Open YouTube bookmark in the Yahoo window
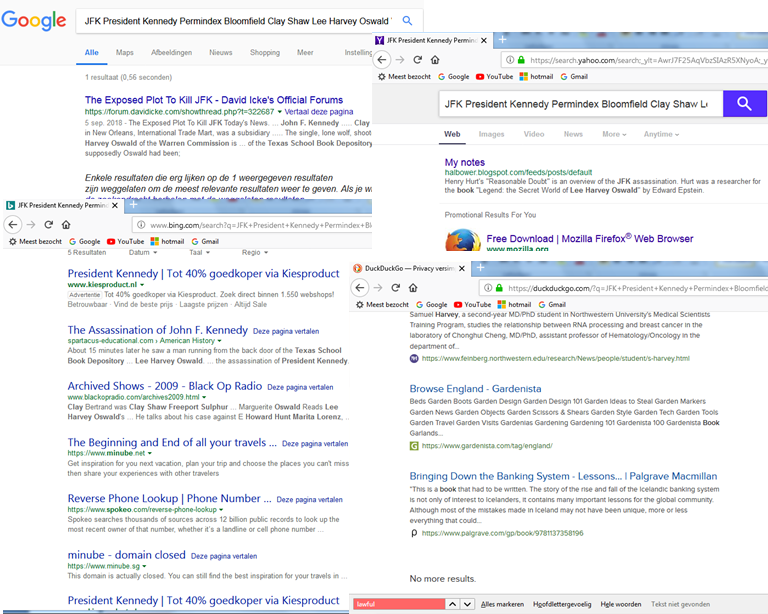 494,76
